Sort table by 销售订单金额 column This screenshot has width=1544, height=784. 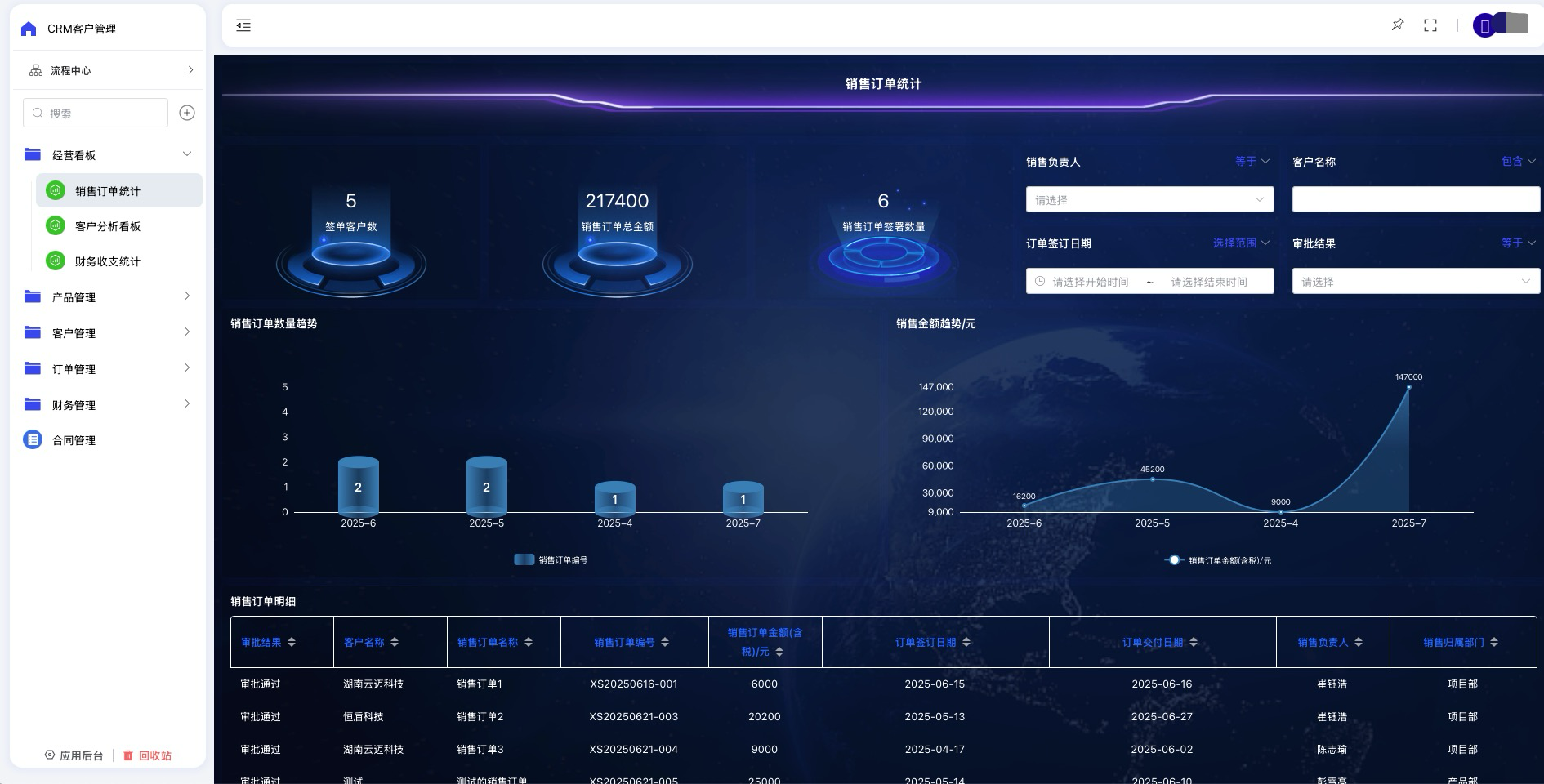pyautogui.click(x=779, y=652)
